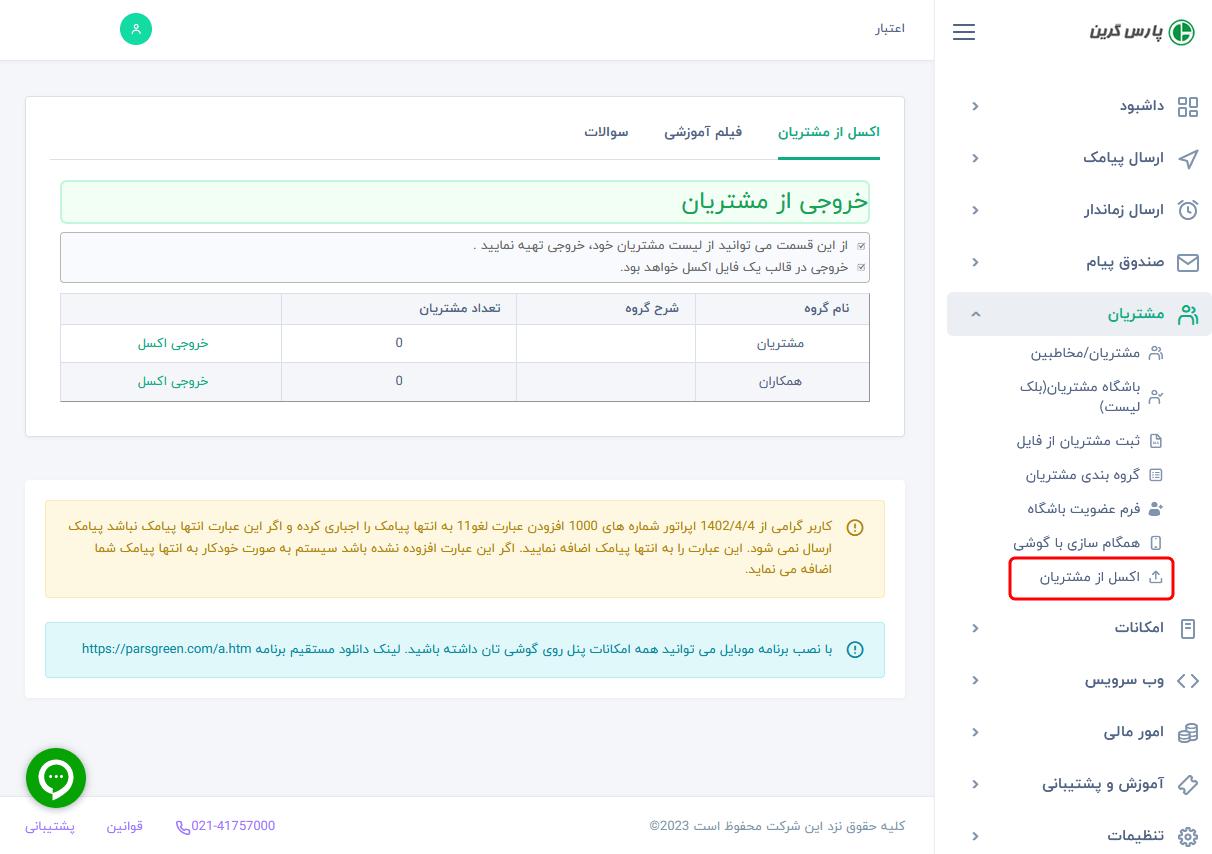The height and width of the screenshot is (854, 1212).
Task: Select اکسل از مشتریان in the sidebar
Action: 1091,578
